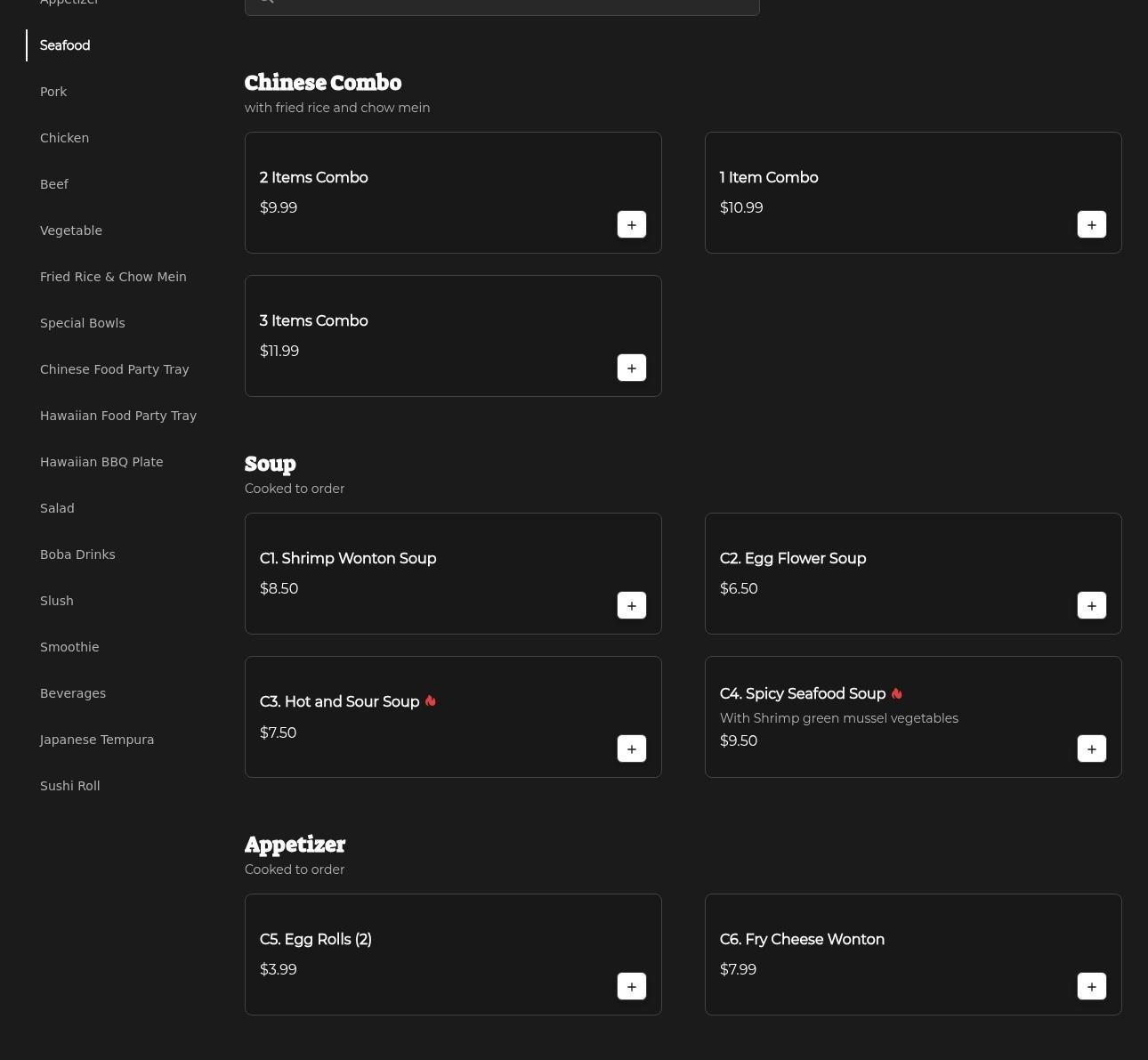Add C6. Fry Cheese Wonton to order

(1092, 986)
